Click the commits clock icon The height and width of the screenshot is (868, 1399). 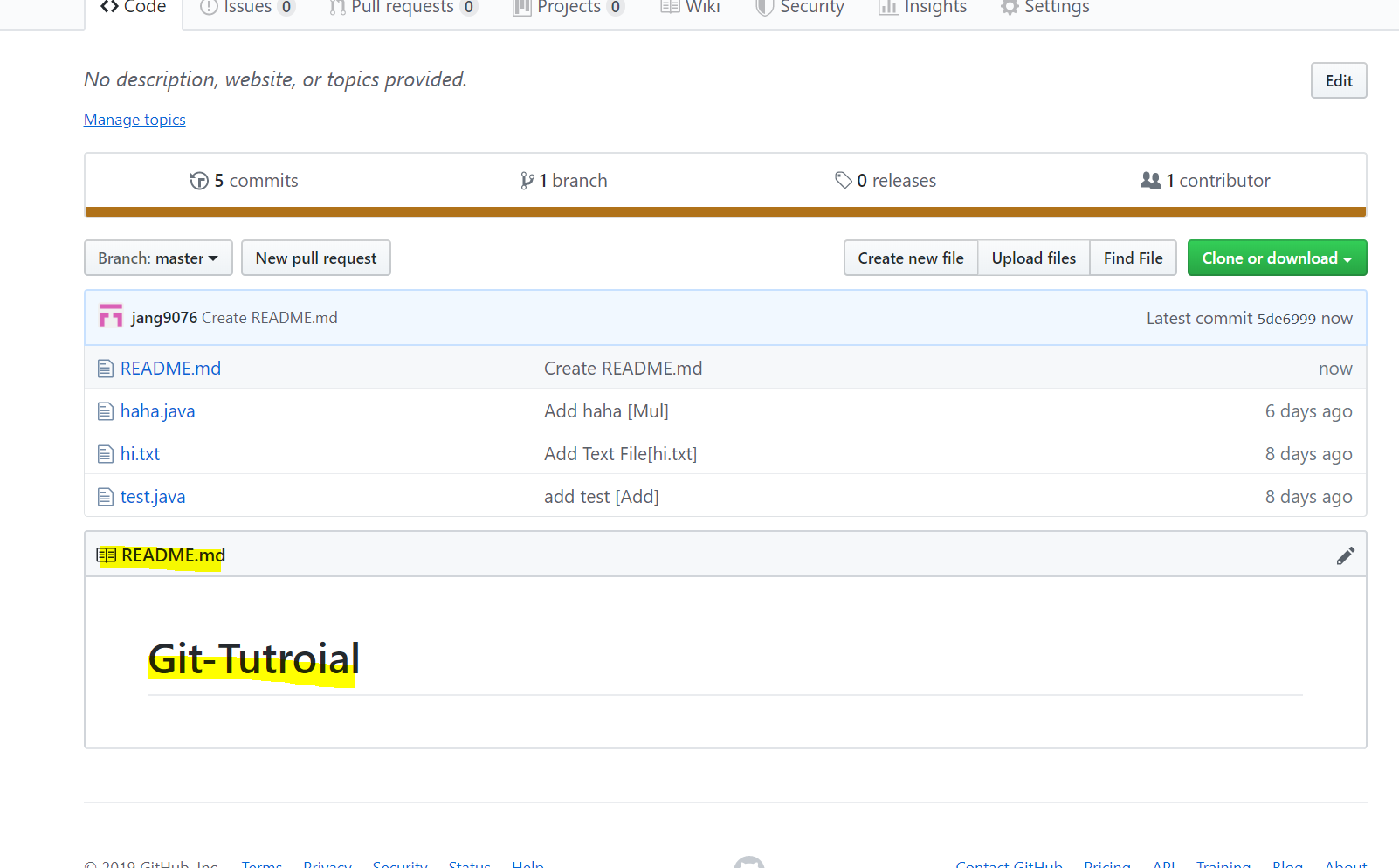pyautogui.click(x=199, y=181)
